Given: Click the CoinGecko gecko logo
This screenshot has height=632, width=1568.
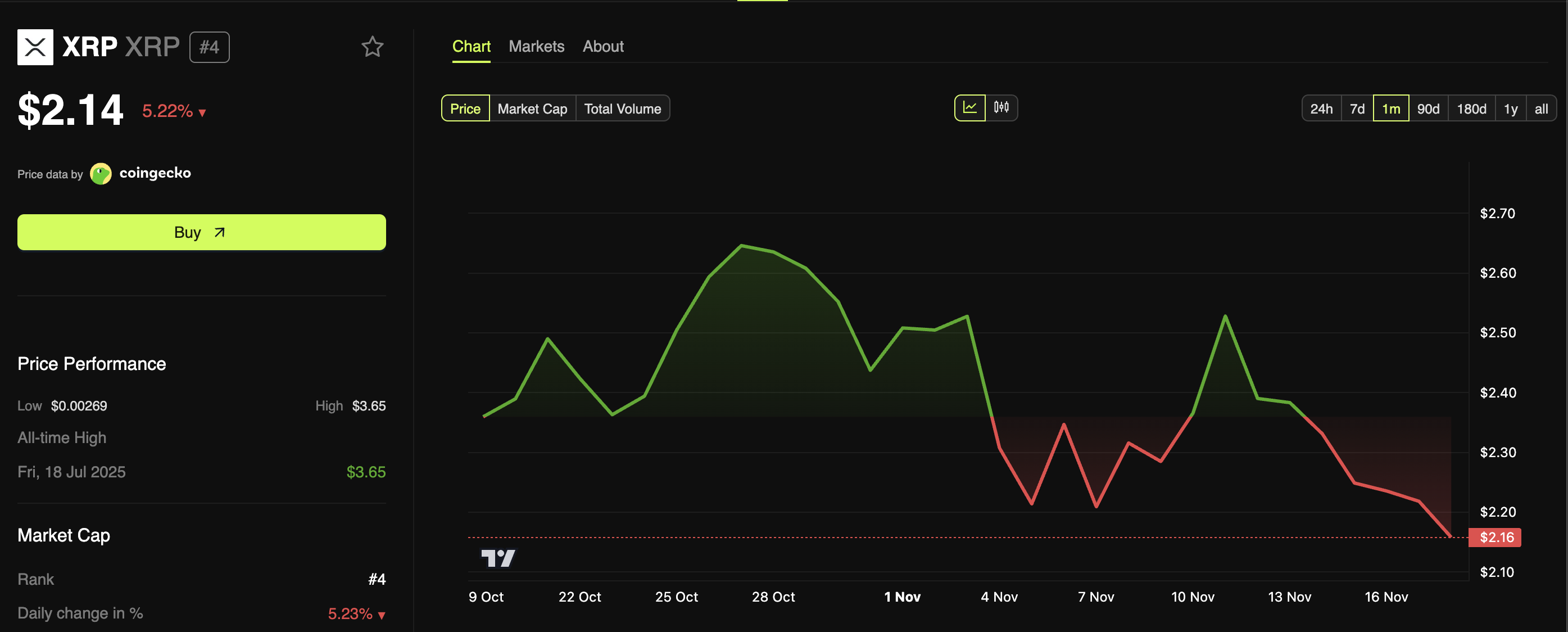Looking at the screenshot, I should (101, 174).
